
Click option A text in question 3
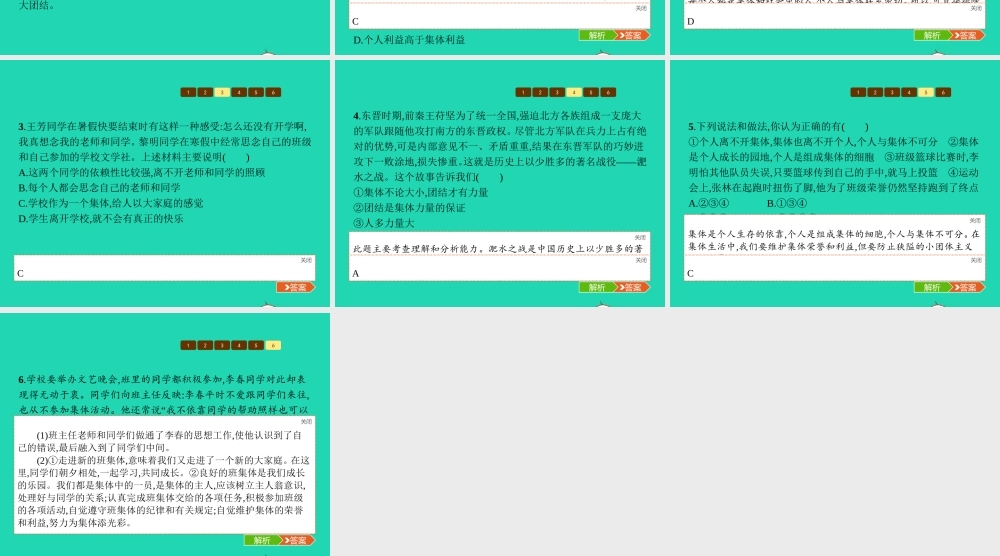(142, 173)
